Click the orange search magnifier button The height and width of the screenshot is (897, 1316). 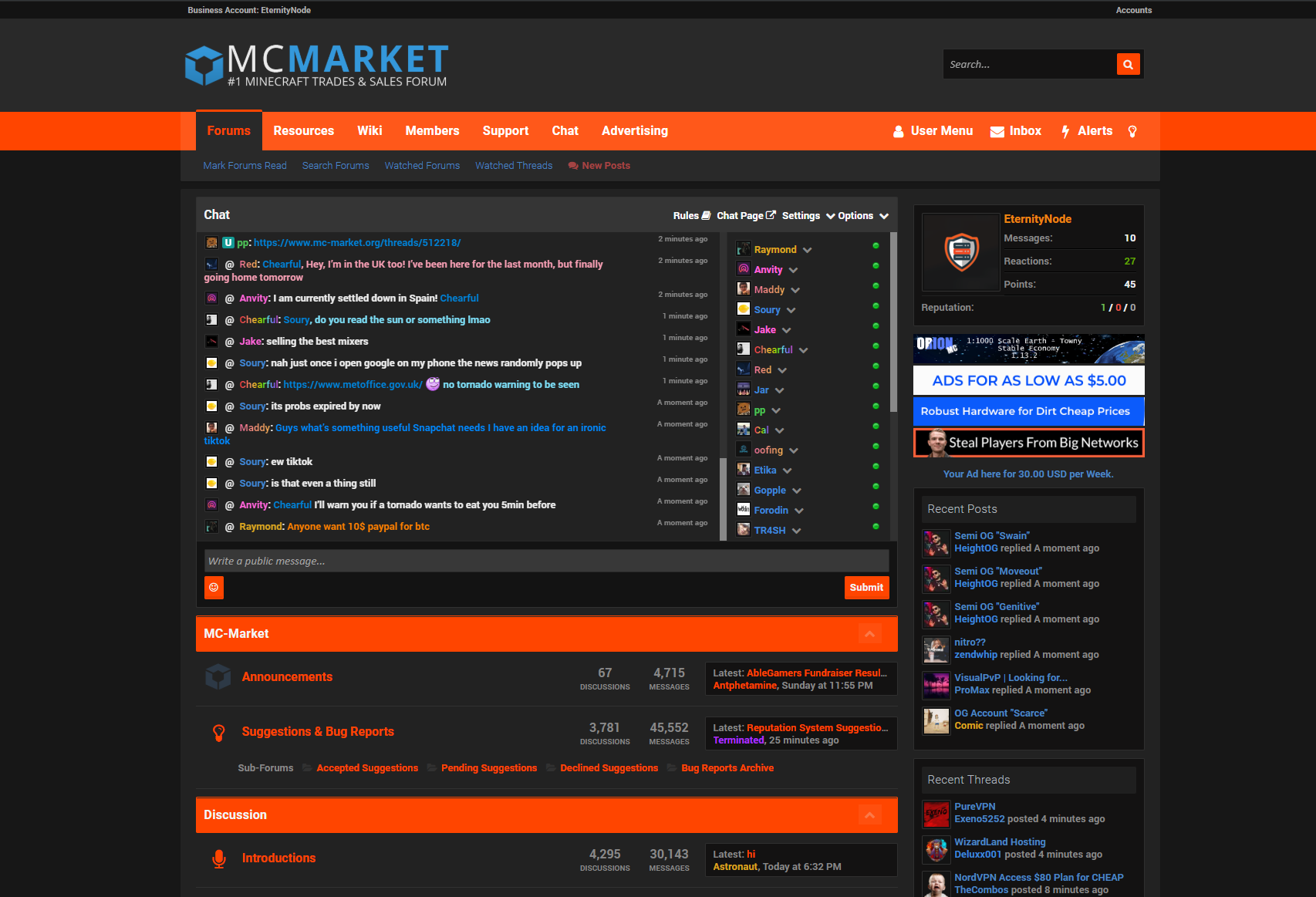pyautogui.click(x=1128, y=65)
